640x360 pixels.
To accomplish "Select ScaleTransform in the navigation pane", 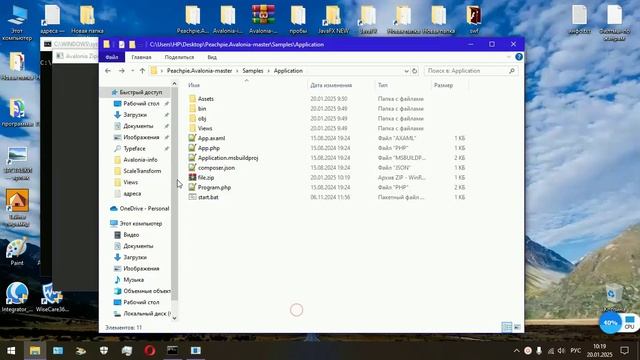I will point(142,171).
